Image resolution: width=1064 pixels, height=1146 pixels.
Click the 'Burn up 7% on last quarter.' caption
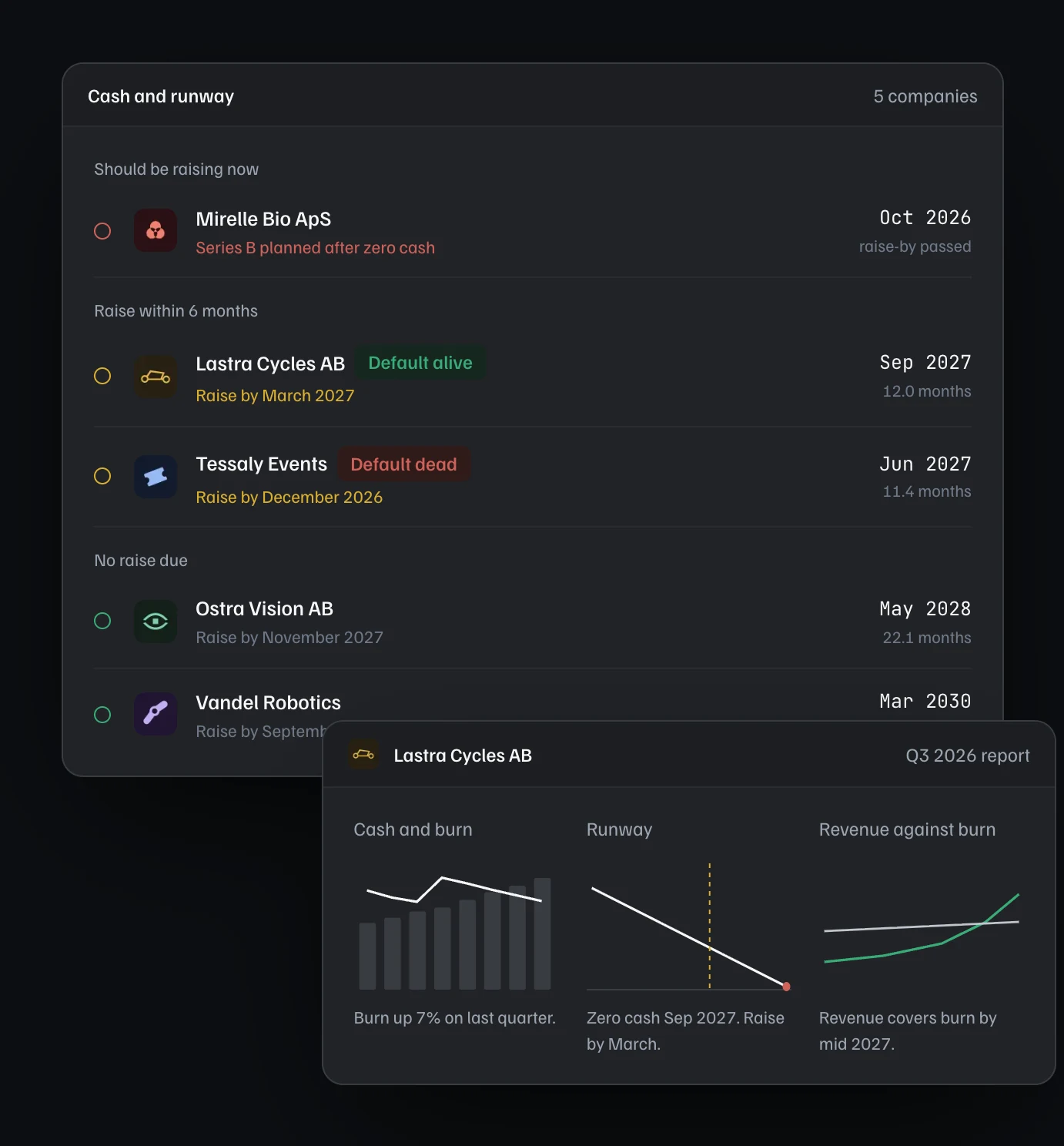point(455,1018)
